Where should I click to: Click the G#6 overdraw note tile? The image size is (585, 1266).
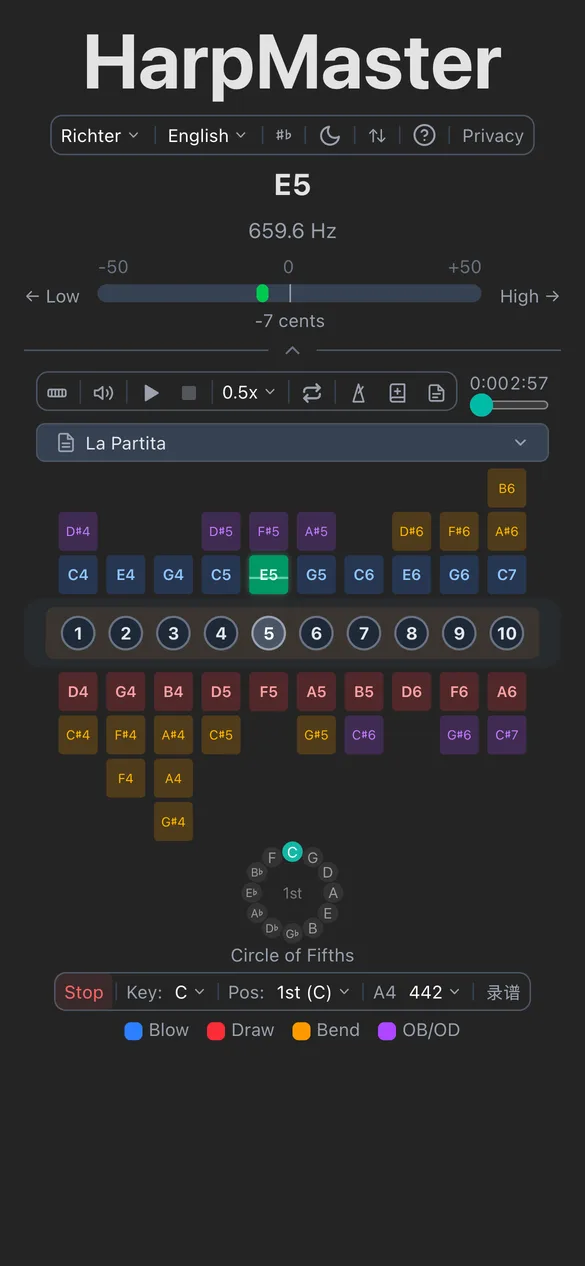click(x=459, y=735)
